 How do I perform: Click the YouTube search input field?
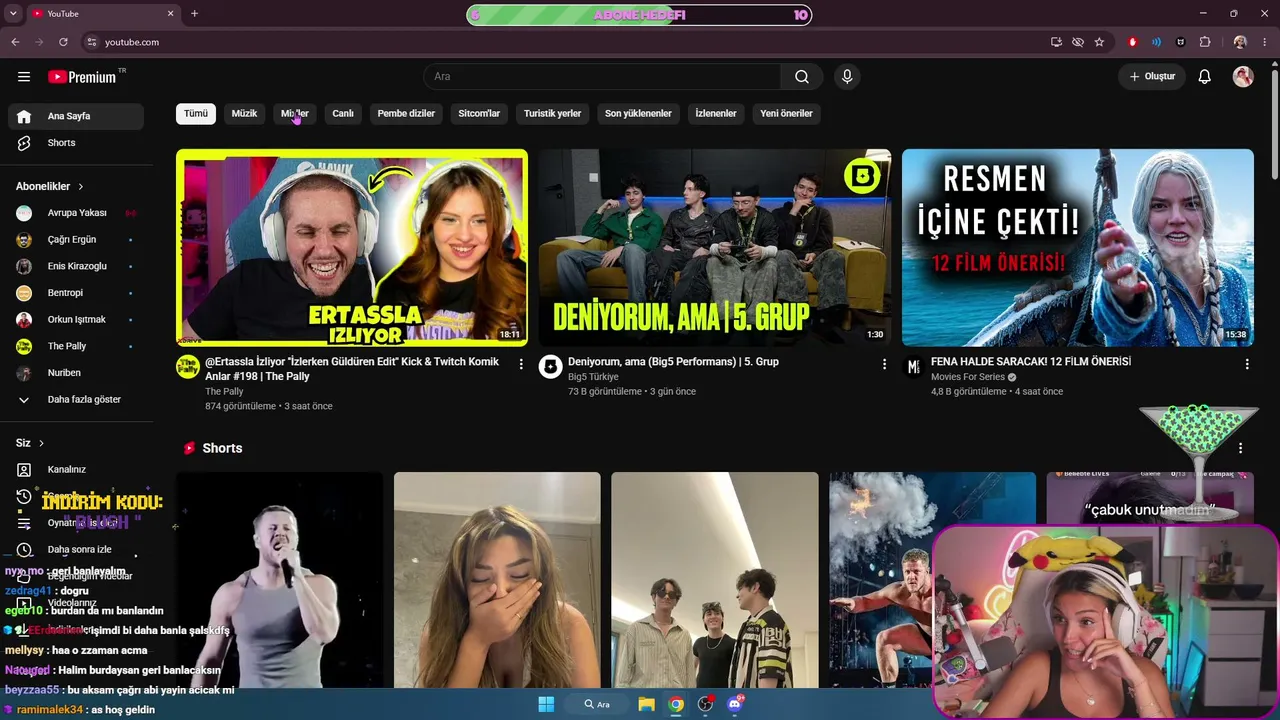point(602,77)
